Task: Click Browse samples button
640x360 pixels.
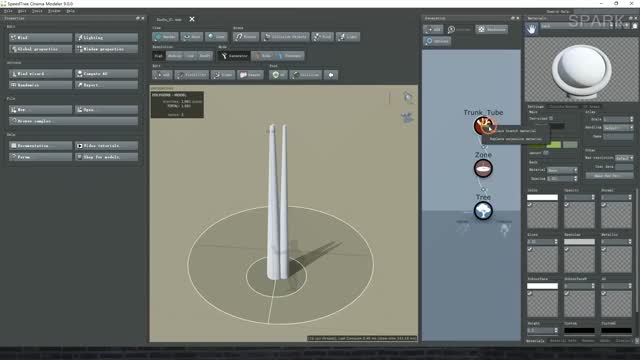Action: point(73,121)
